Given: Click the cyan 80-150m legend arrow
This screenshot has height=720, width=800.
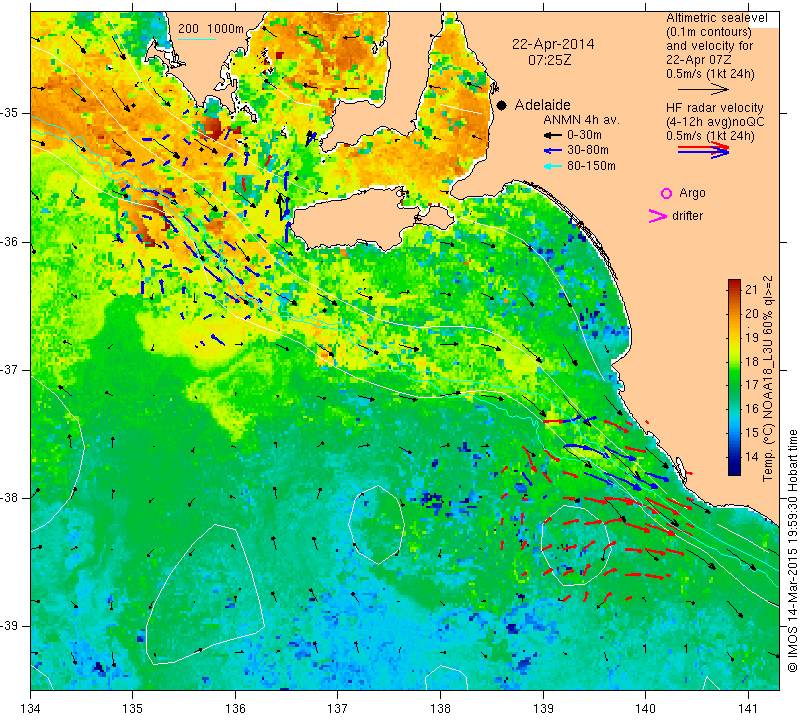Looking at the screenshot, I should point(553,166).
